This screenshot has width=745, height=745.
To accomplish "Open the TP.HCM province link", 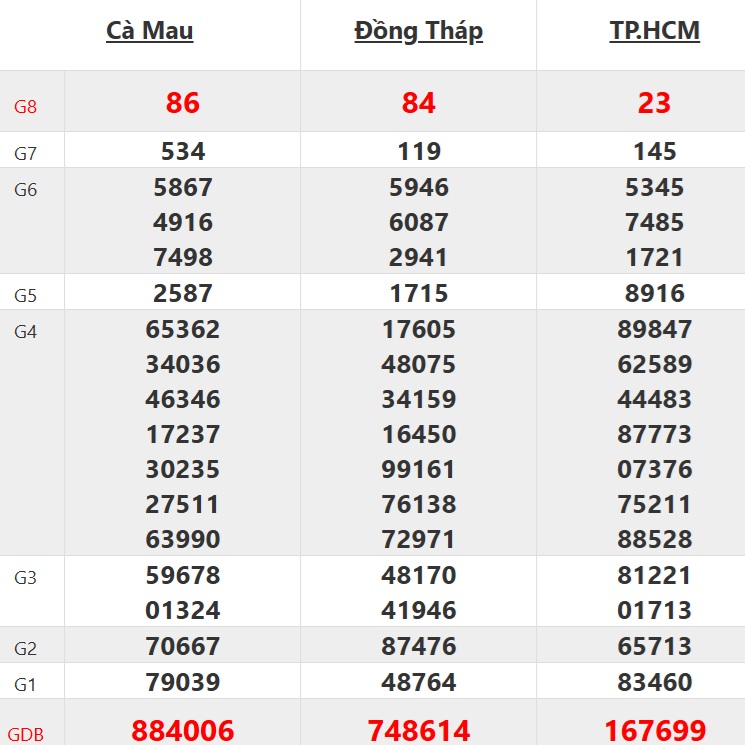I will (x=655, y=31).
